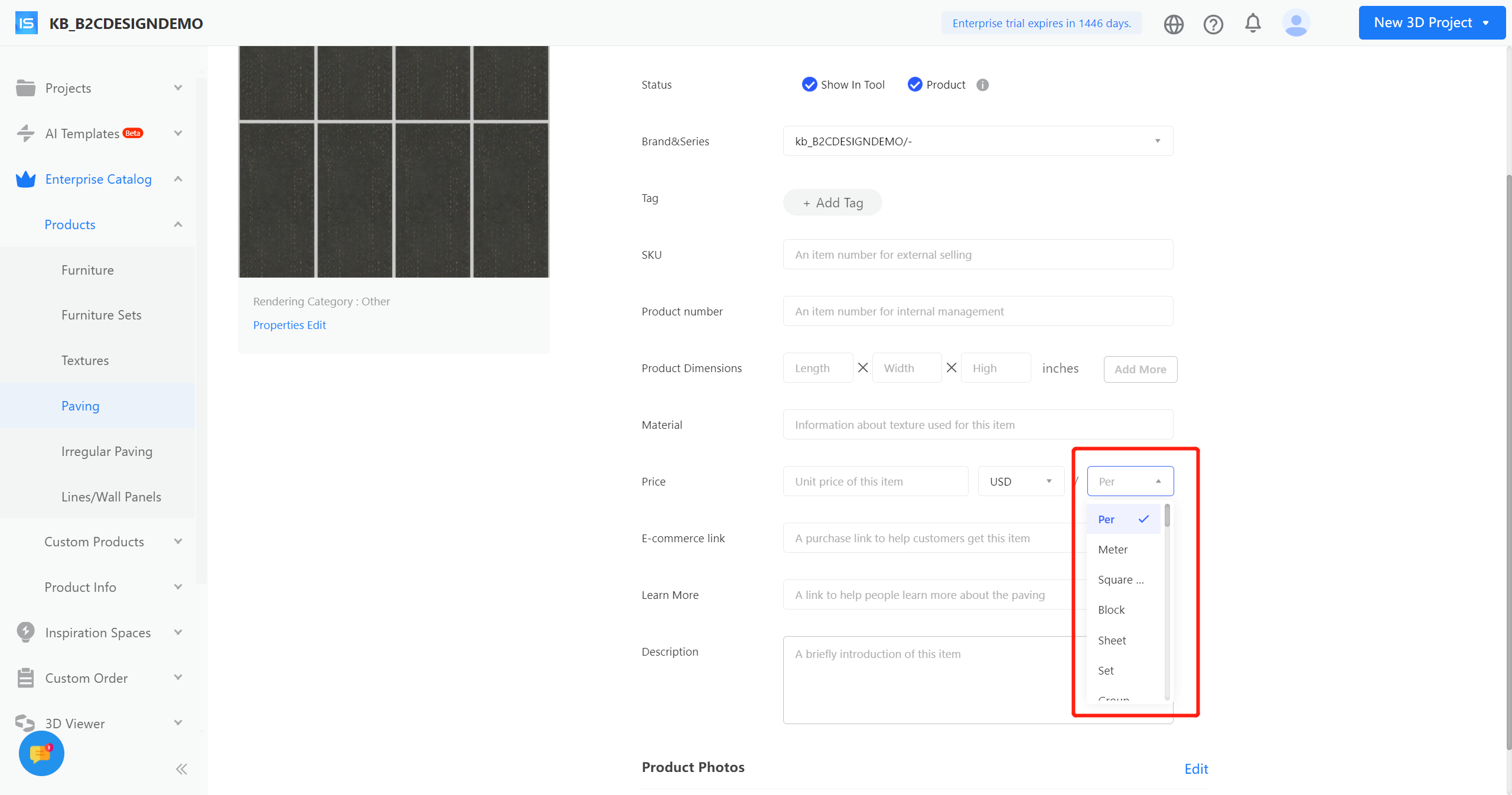
Task: Click the SKU input field
Action: pos(977,255)
